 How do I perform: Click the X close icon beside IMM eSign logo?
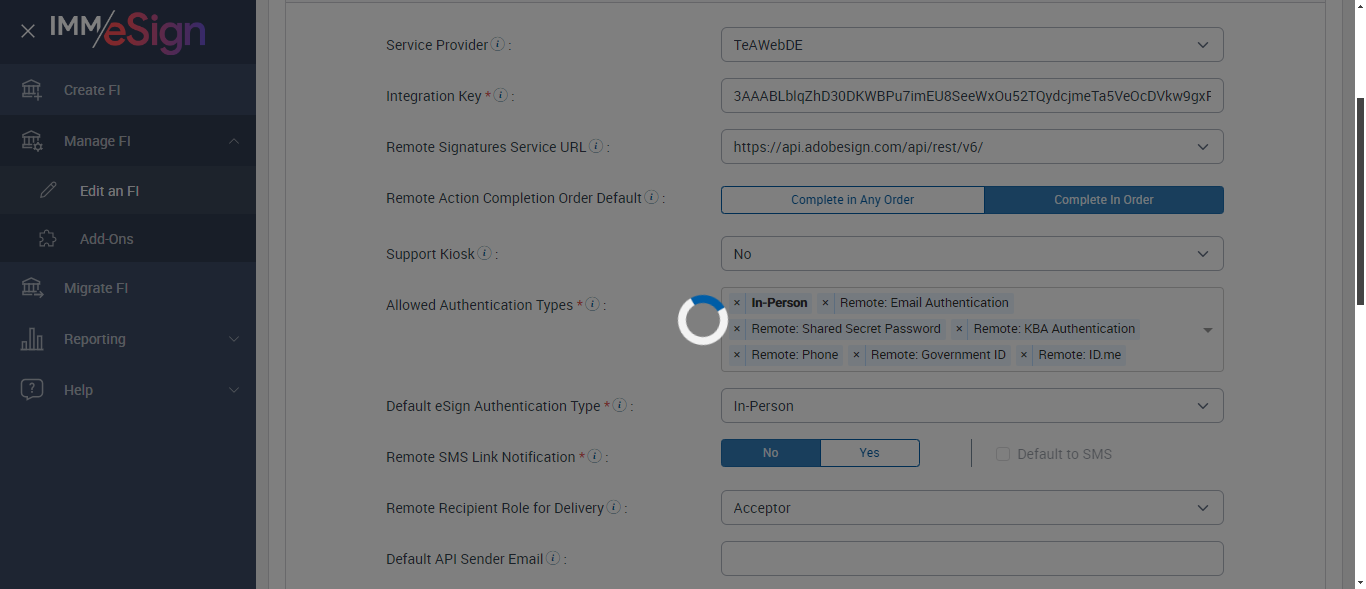(28, 31)
